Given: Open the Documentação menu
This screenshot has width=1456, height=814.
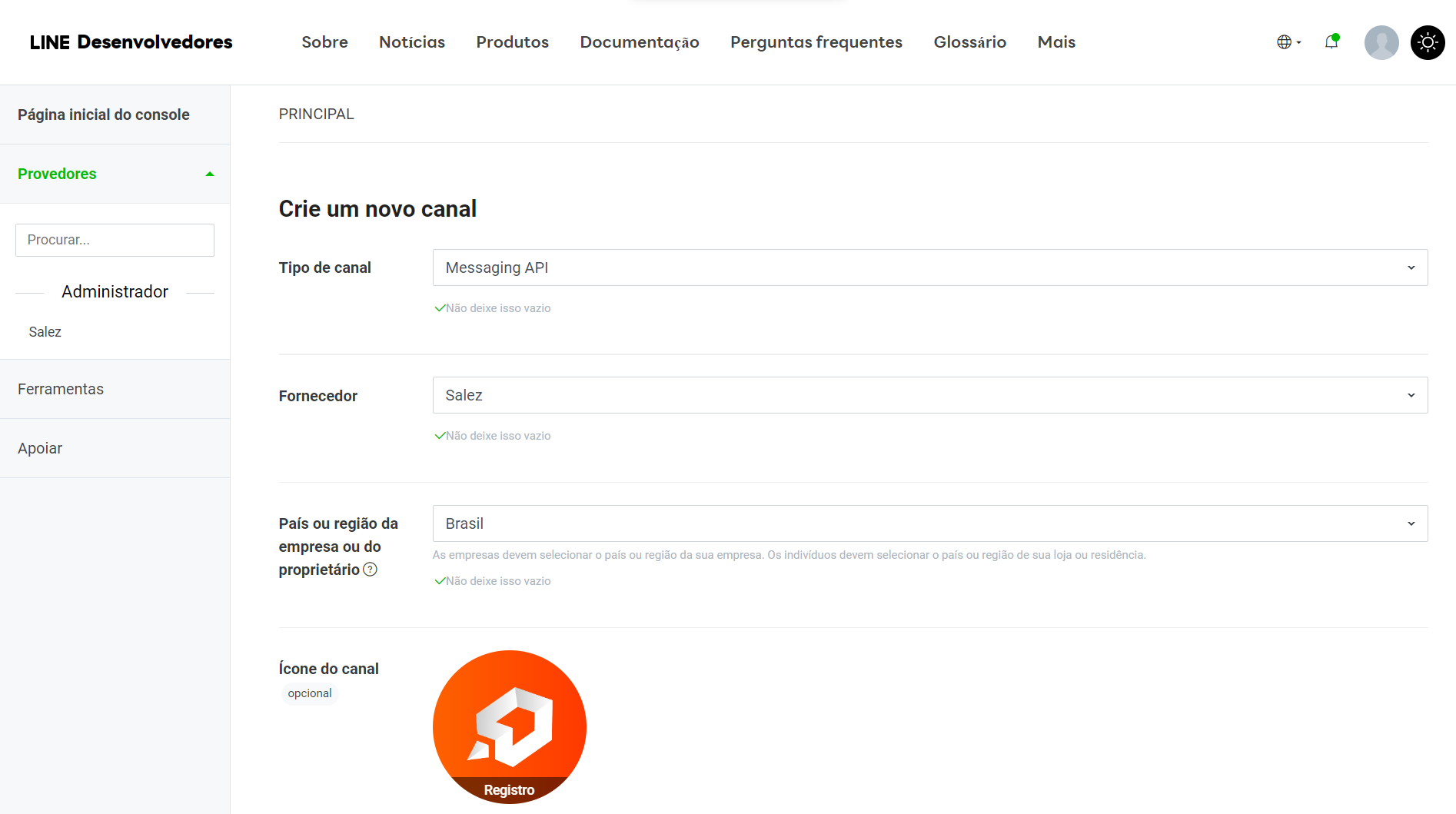Looking at the screenshot, I should coord(640,42).
